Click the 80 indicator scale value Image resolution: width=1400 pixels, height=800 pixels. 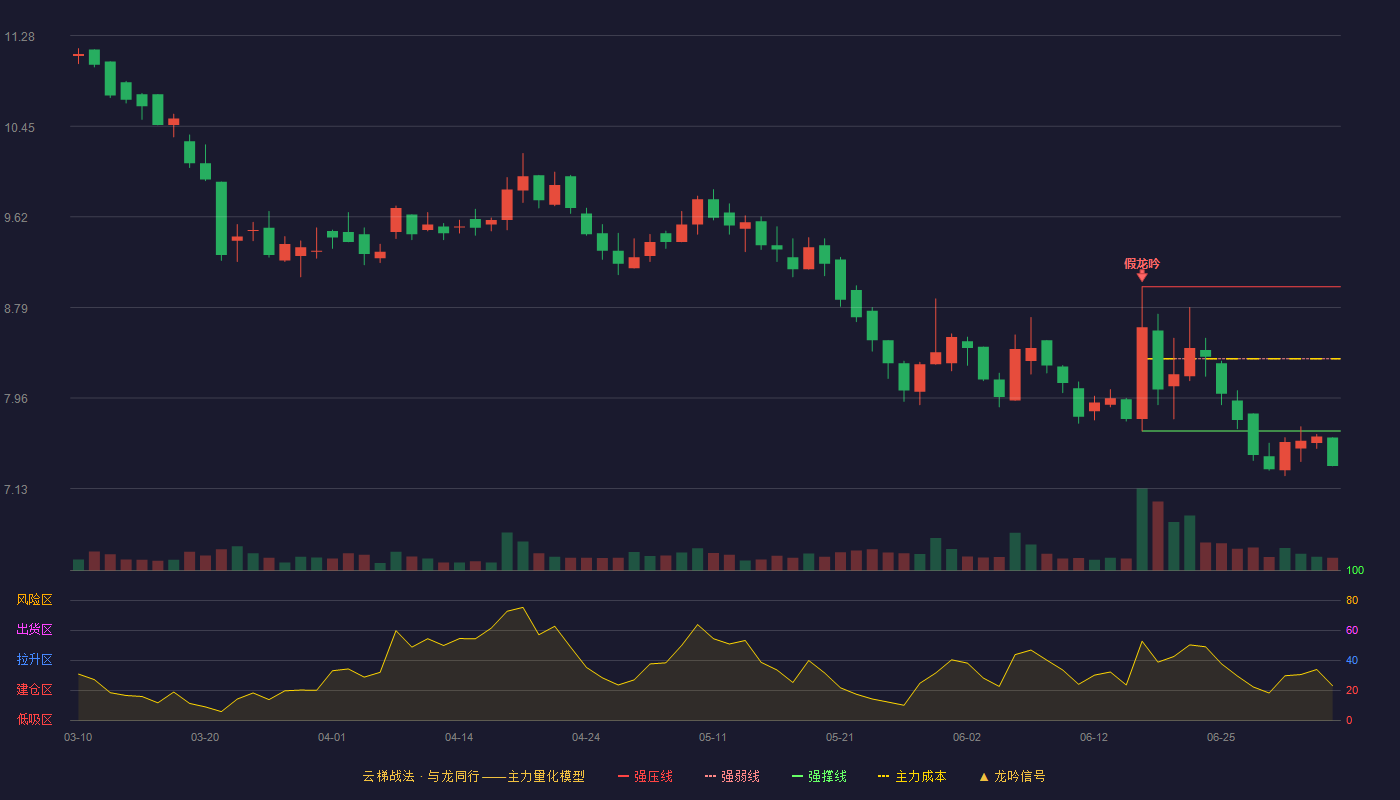click(1352, 600)
